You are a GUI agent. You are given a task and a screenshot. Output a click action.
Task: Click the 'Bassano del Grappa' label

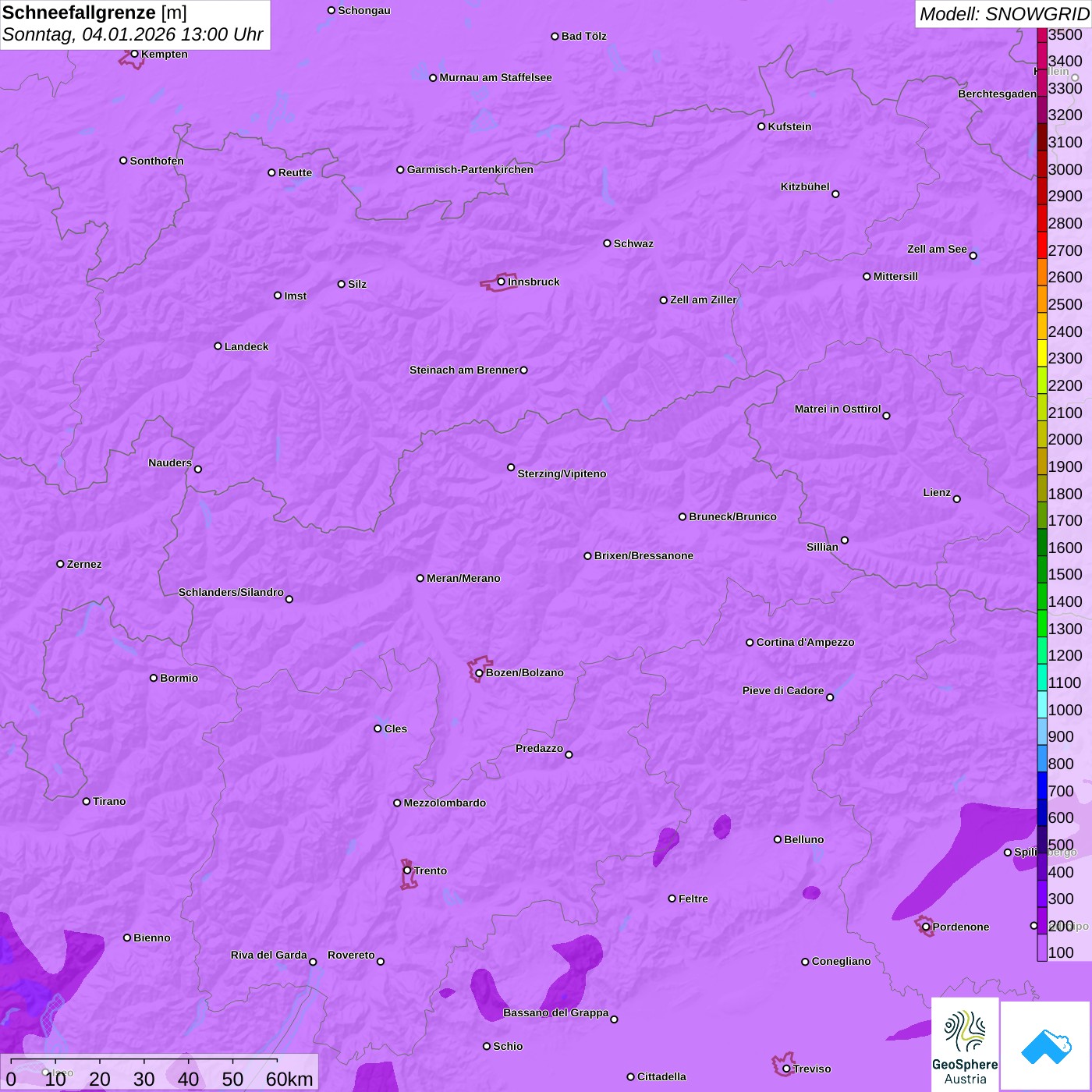tap(556, 1012)
